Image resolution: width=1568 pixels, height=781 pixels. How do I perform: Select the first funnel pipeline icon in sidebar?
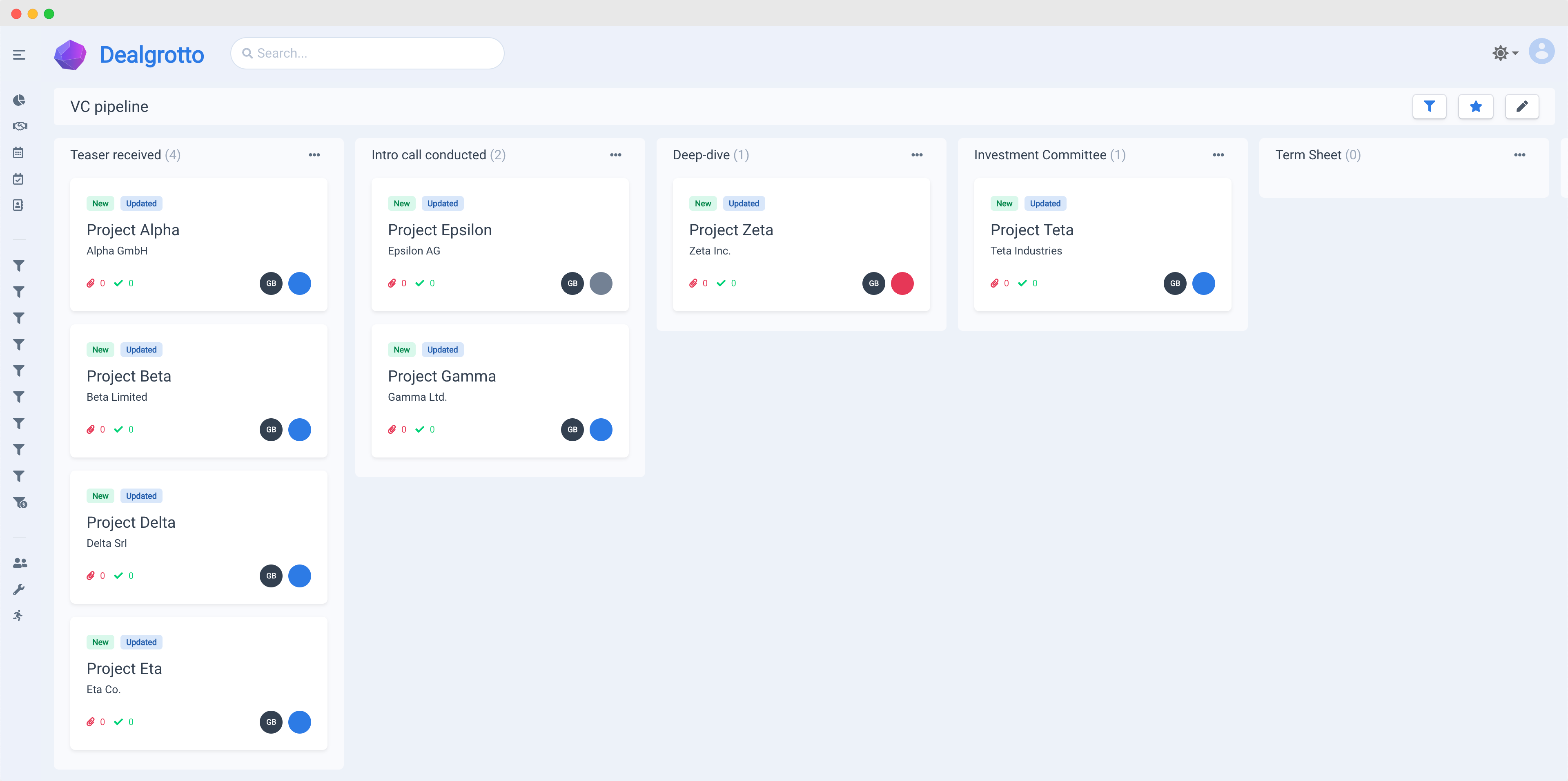coord(19,266)
